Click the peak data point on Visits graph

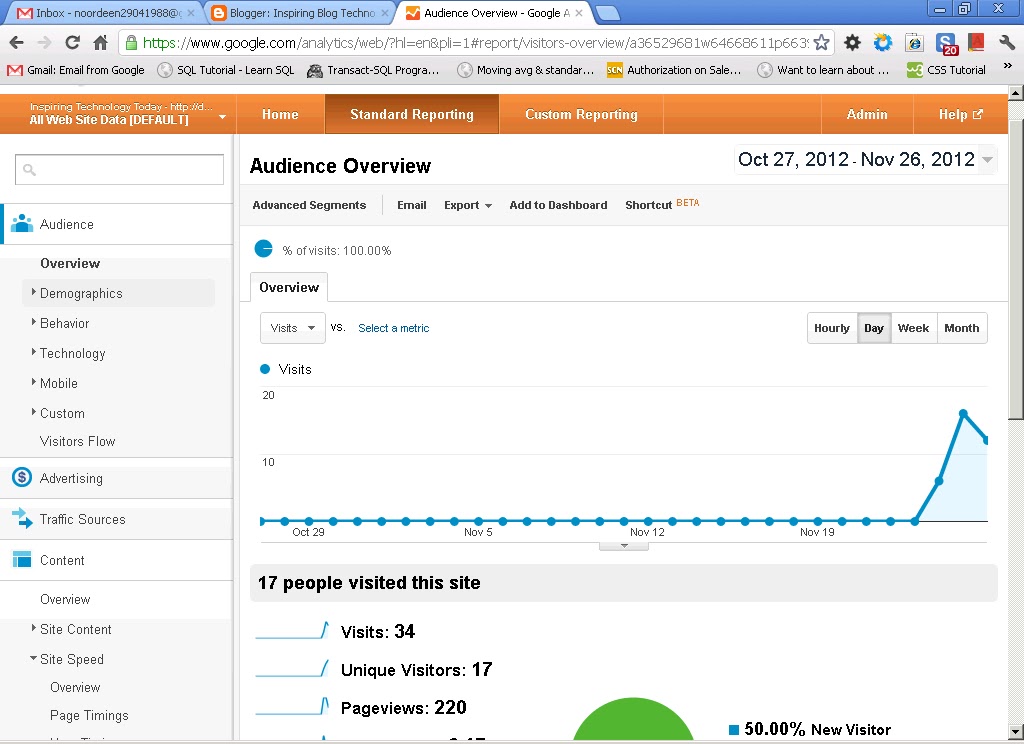point(963,413)
